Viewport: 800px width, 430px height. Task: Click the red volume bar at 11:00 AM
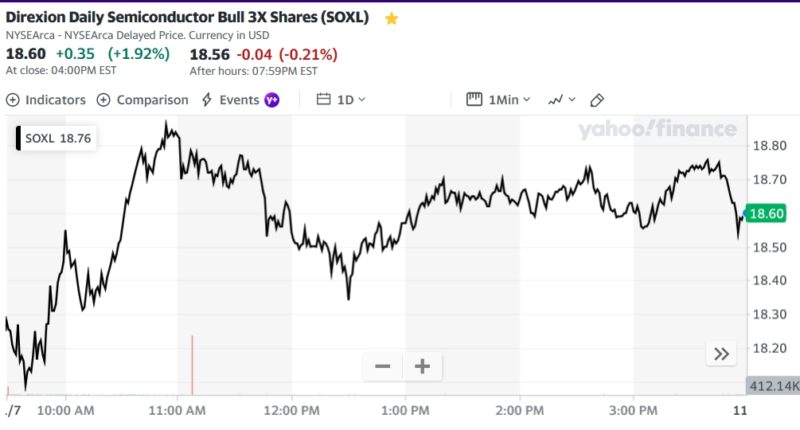click(191, 366)
